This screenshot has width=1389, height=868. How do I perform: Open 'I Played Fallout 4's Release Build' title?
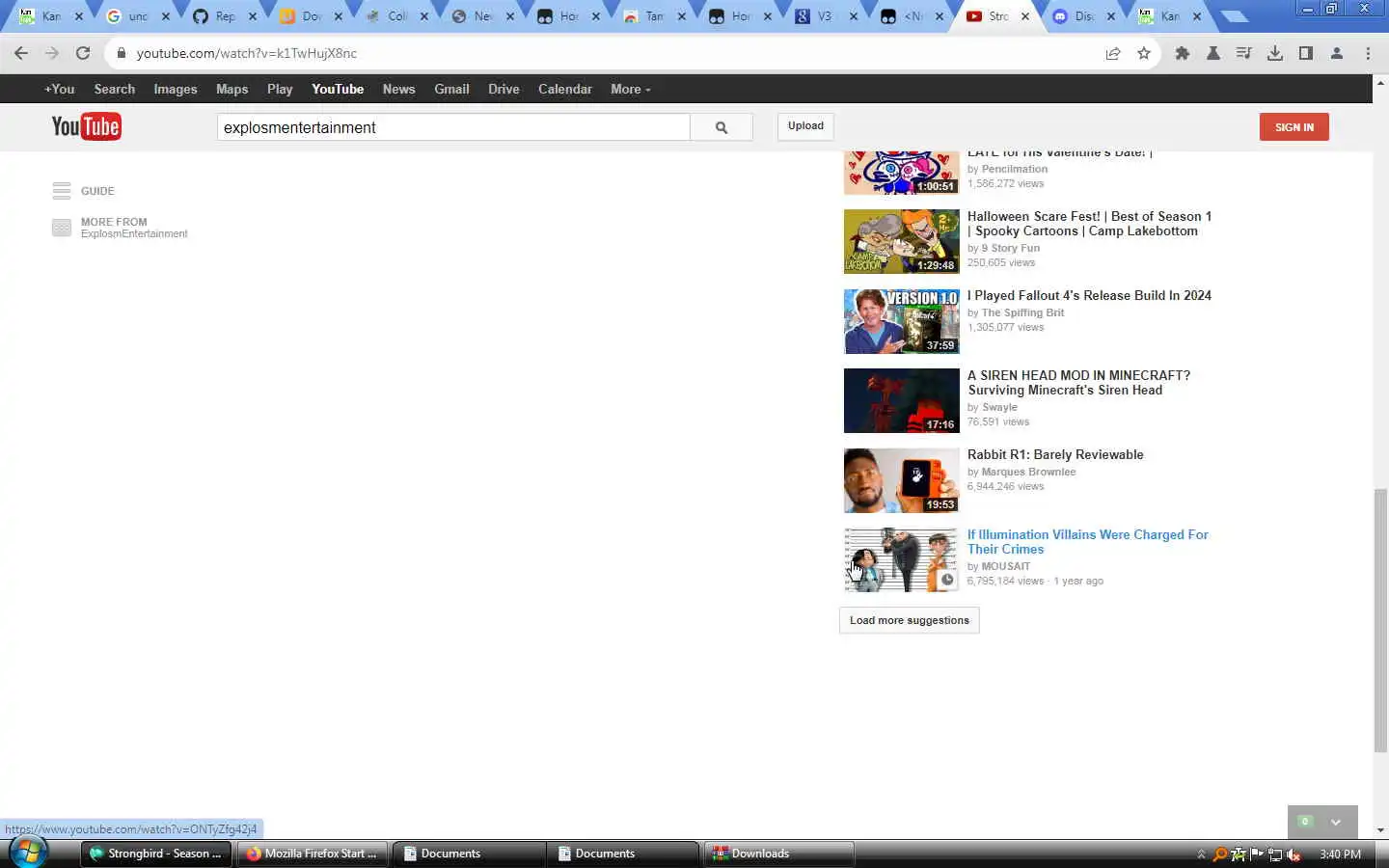[1089, 296]
